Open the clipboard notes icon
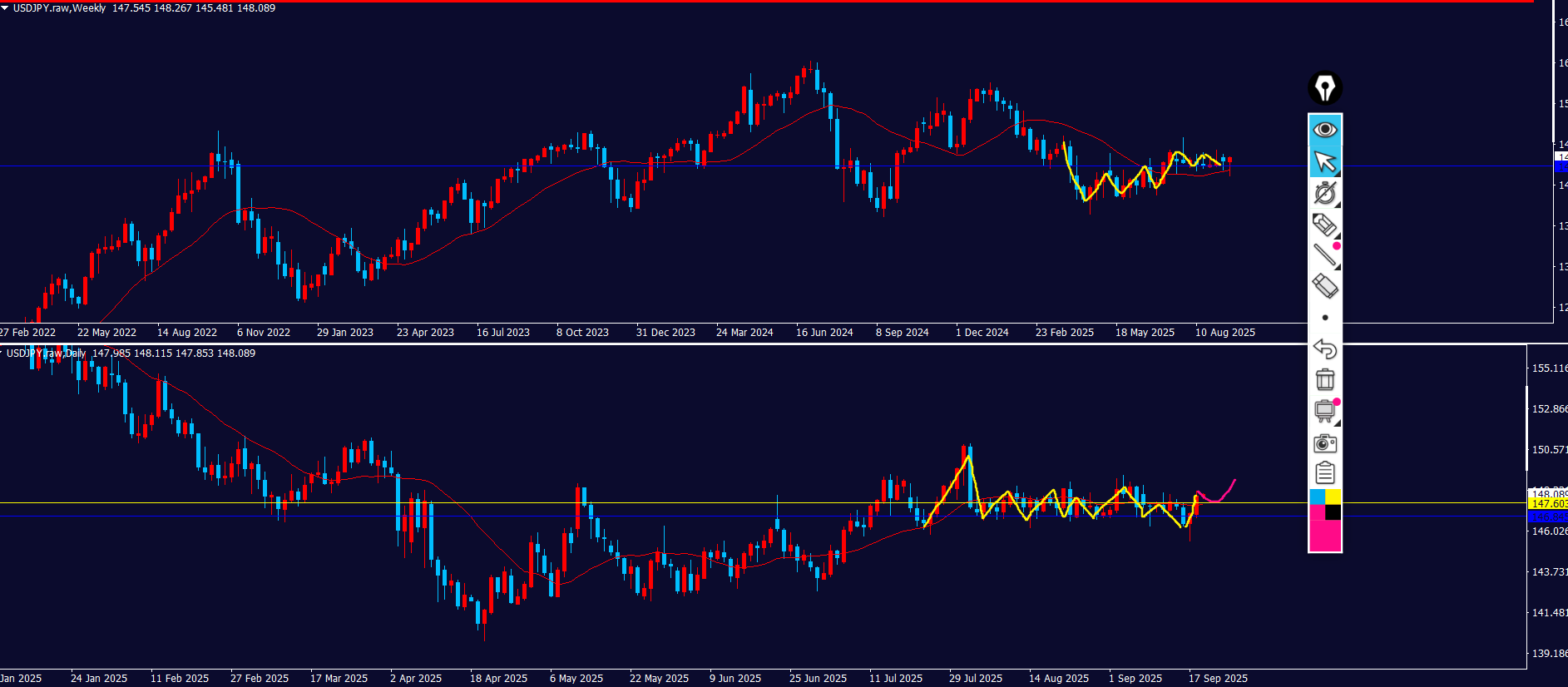 [1324, 473]
